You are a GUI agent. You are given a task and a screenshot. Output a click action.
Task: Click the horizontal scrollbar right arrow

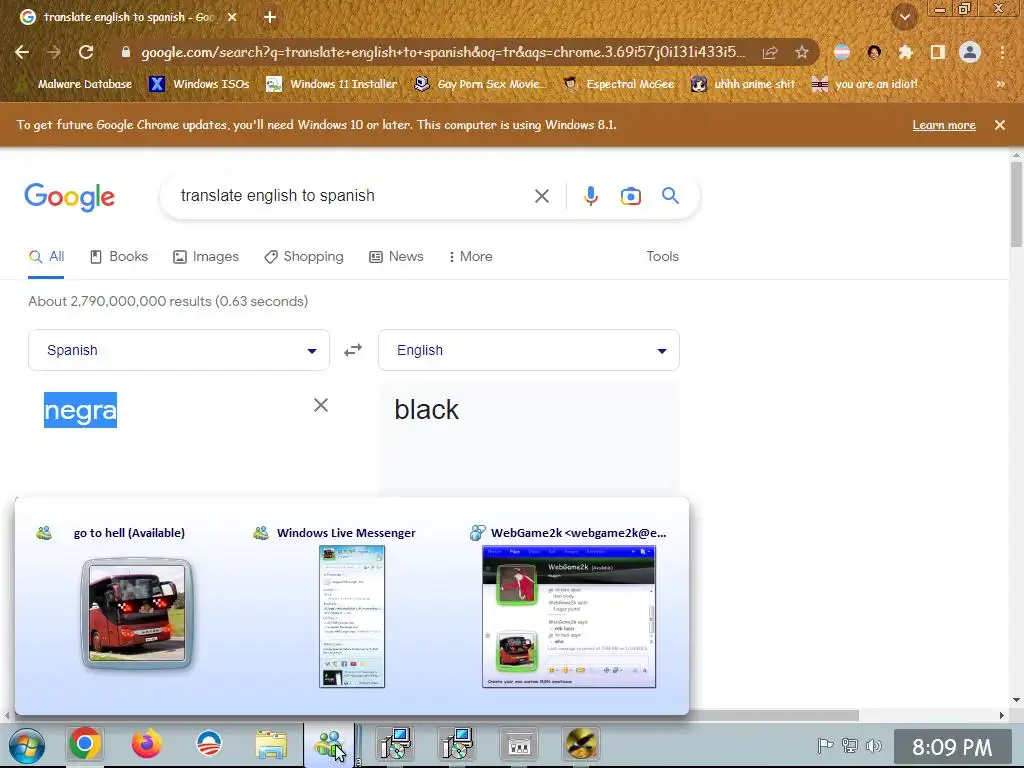[x=1002, y=716]
